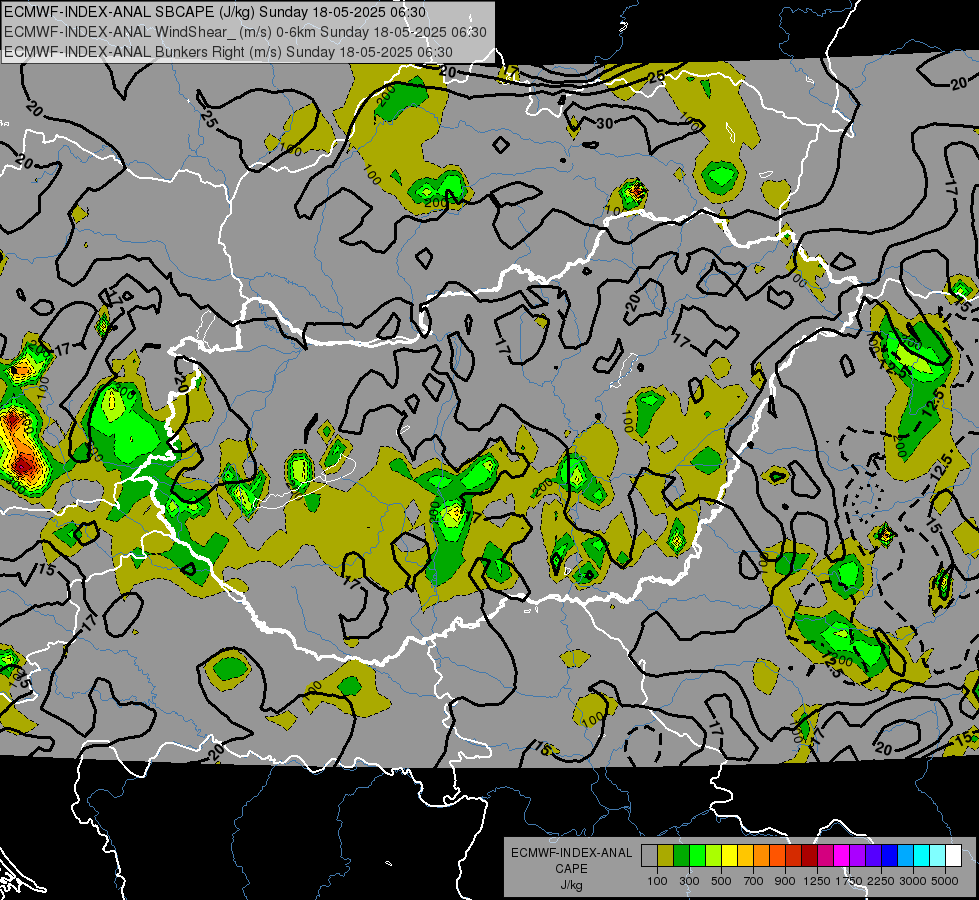Select the red-orange legend swatch
Viewport: 979px width, 900px height.
[x=778, y=855]
